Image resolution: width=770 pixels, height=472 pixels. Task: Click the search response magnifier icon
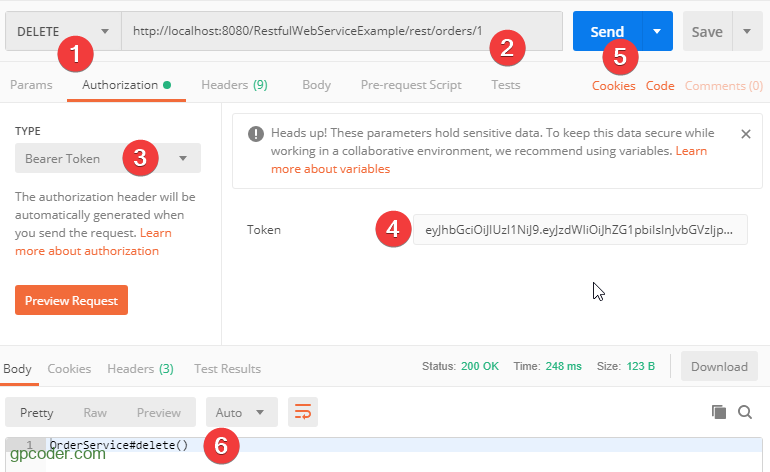tap(745, 411)
